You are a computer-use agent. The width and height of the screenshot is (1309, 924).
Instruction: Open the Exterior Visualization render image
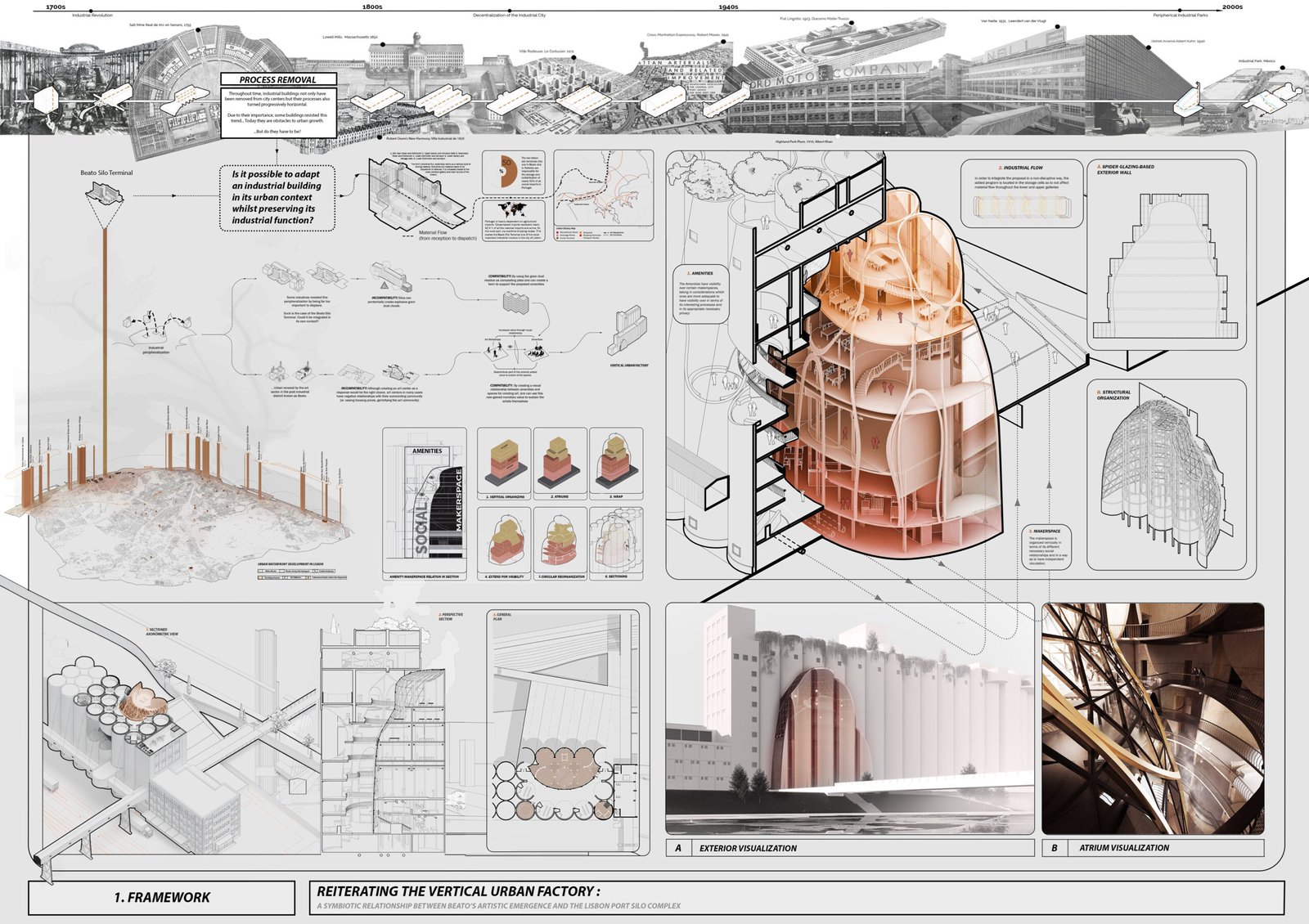[x=849, y=720]
